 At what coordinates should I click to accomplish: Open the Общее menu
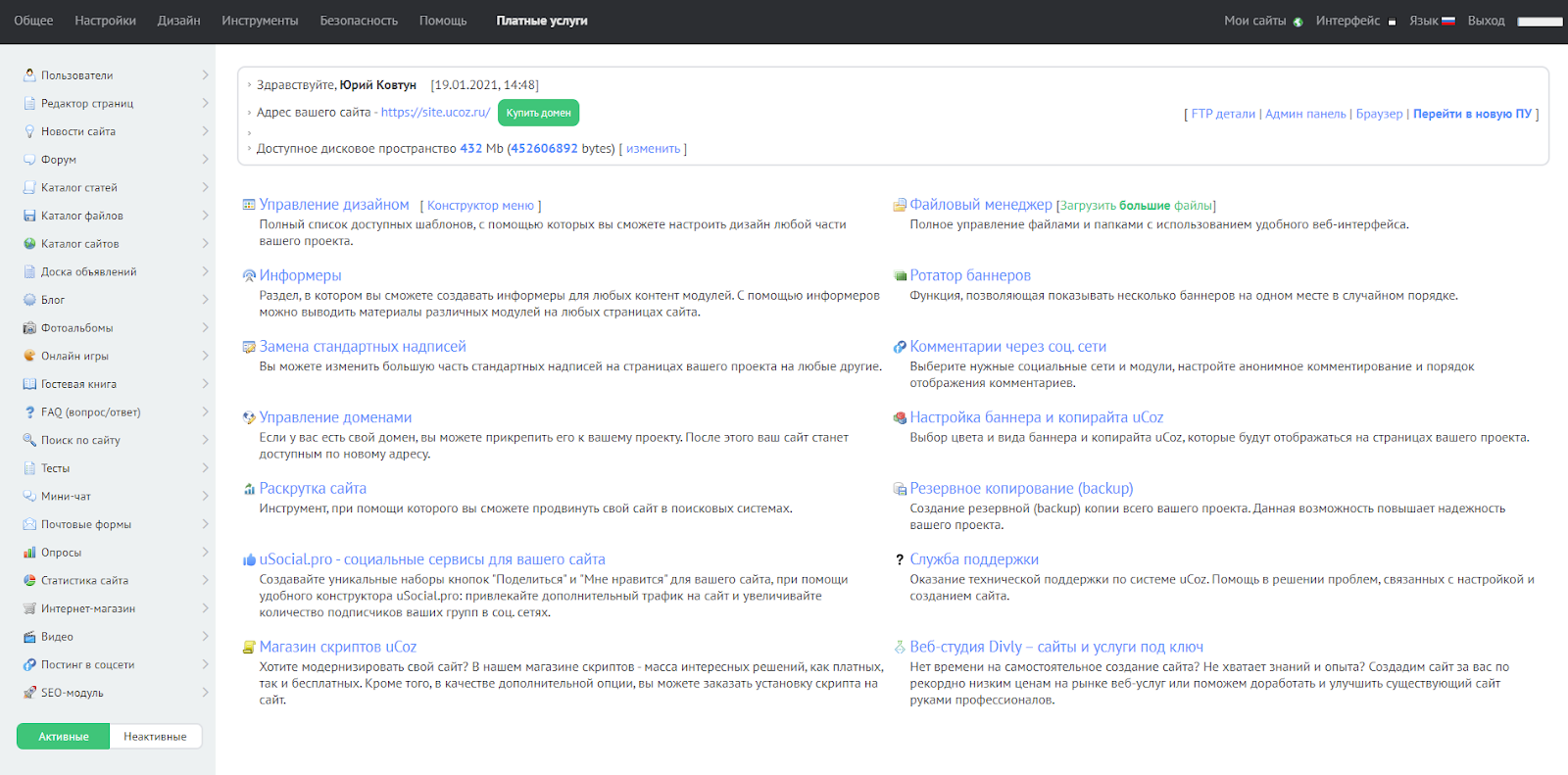33,21
